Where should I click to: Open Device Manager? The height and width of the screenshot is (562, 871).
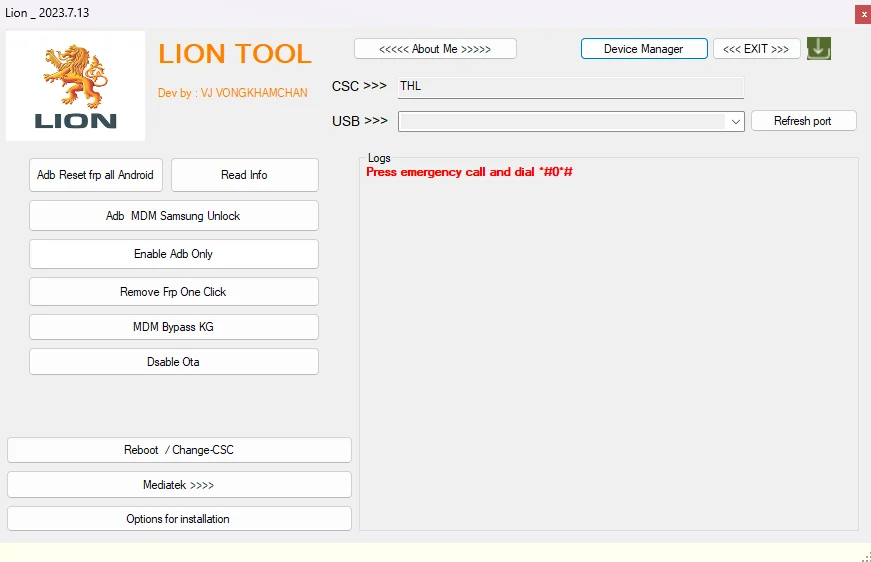pos(644,49)
